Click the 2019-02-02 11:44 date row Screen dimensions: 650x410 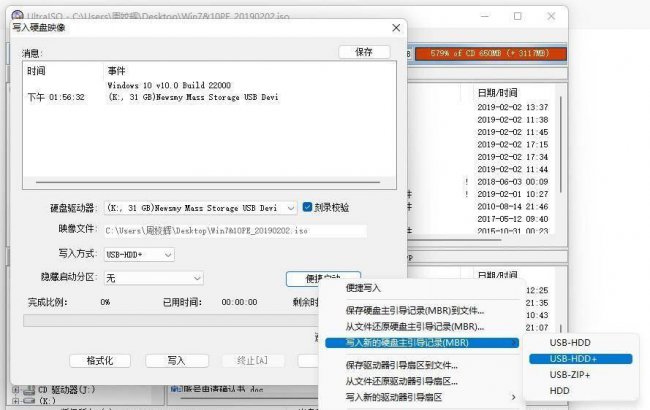513,170
